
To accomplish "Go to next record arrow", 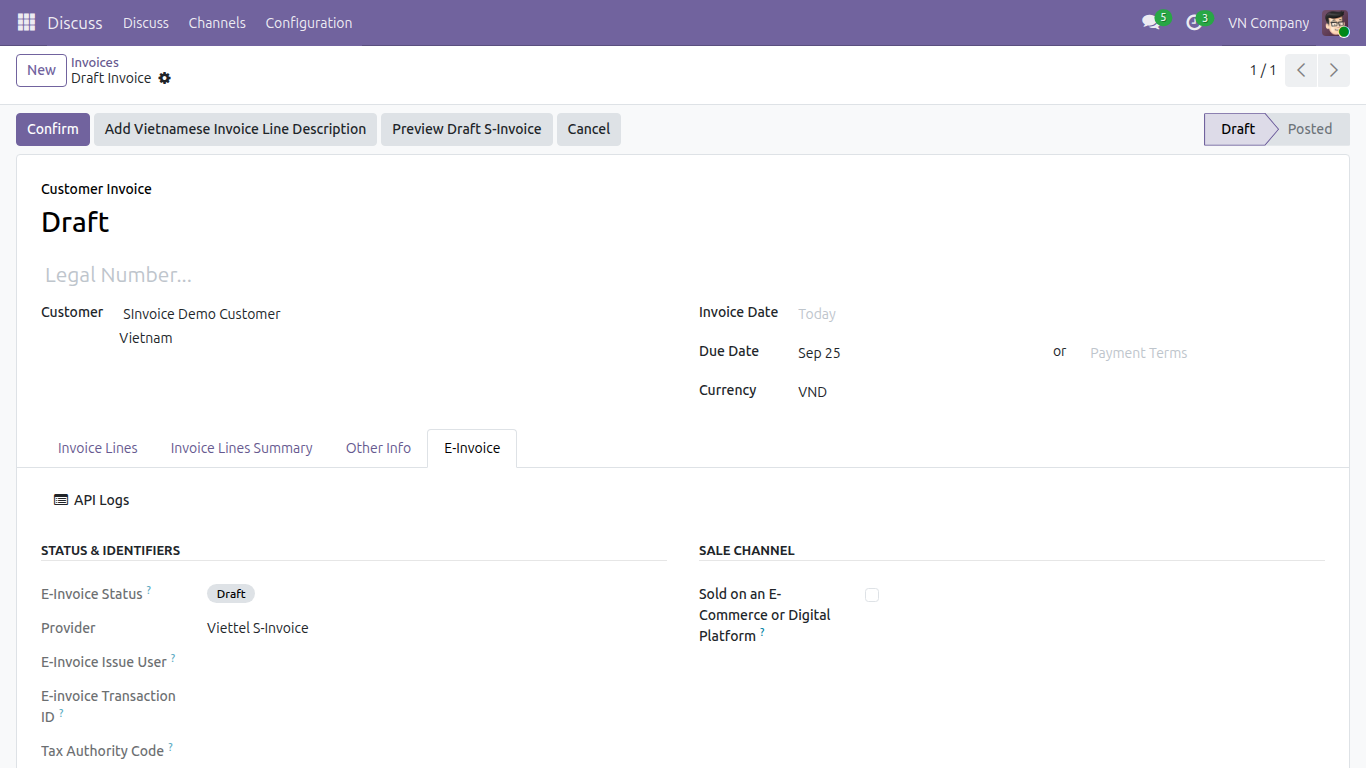I will click(1334, 71).
